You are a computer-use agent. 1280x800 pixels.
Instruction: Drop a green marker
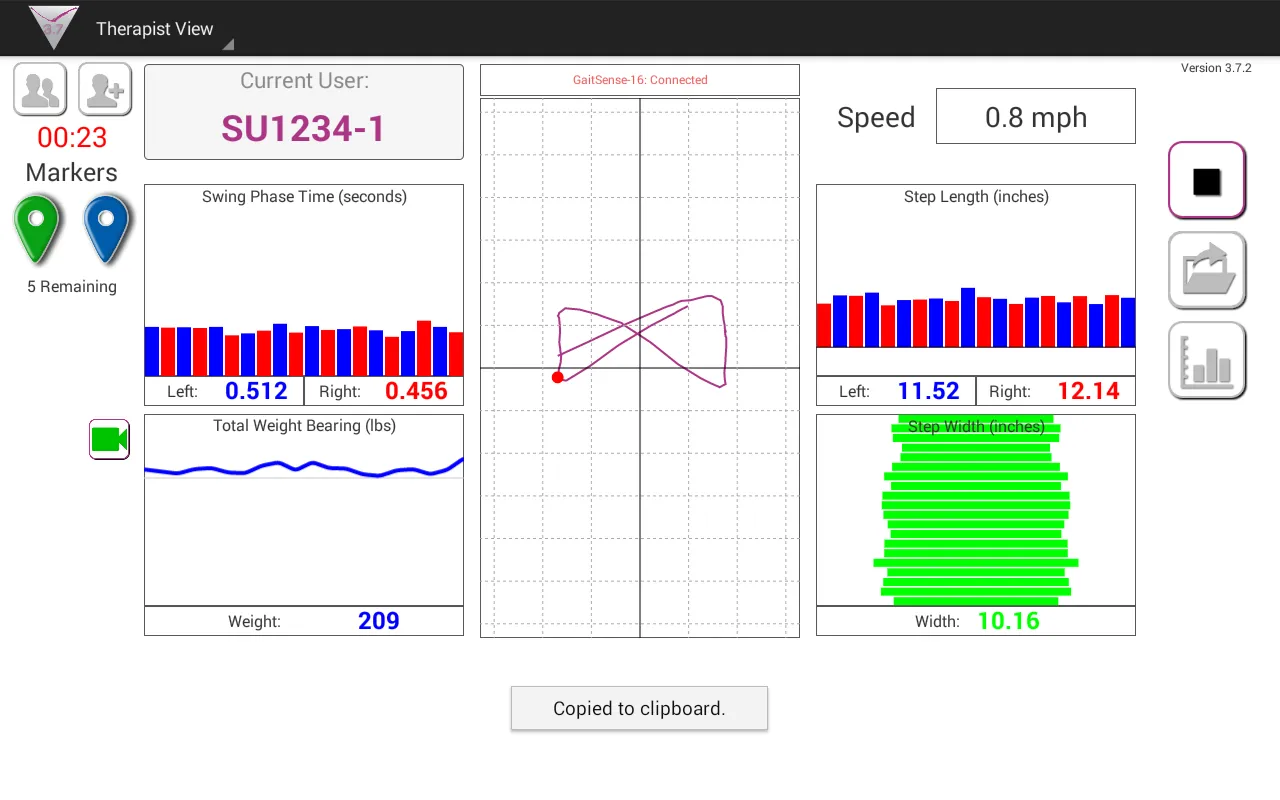37,229
